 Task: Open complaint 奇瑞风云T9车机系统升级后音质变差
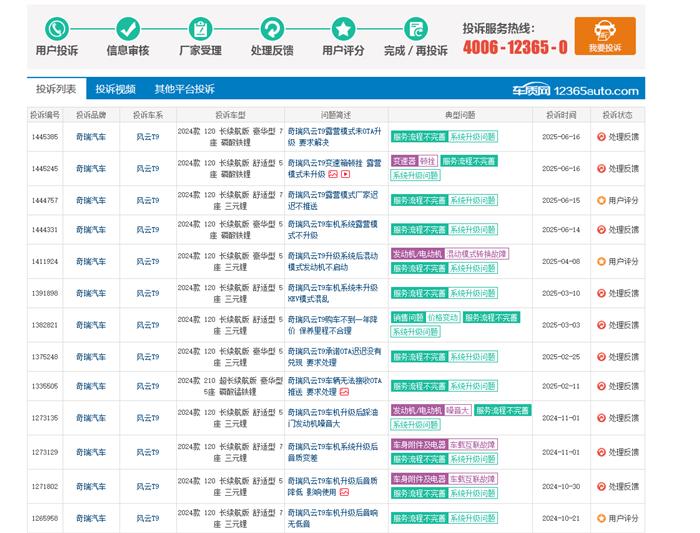point(333,452)
